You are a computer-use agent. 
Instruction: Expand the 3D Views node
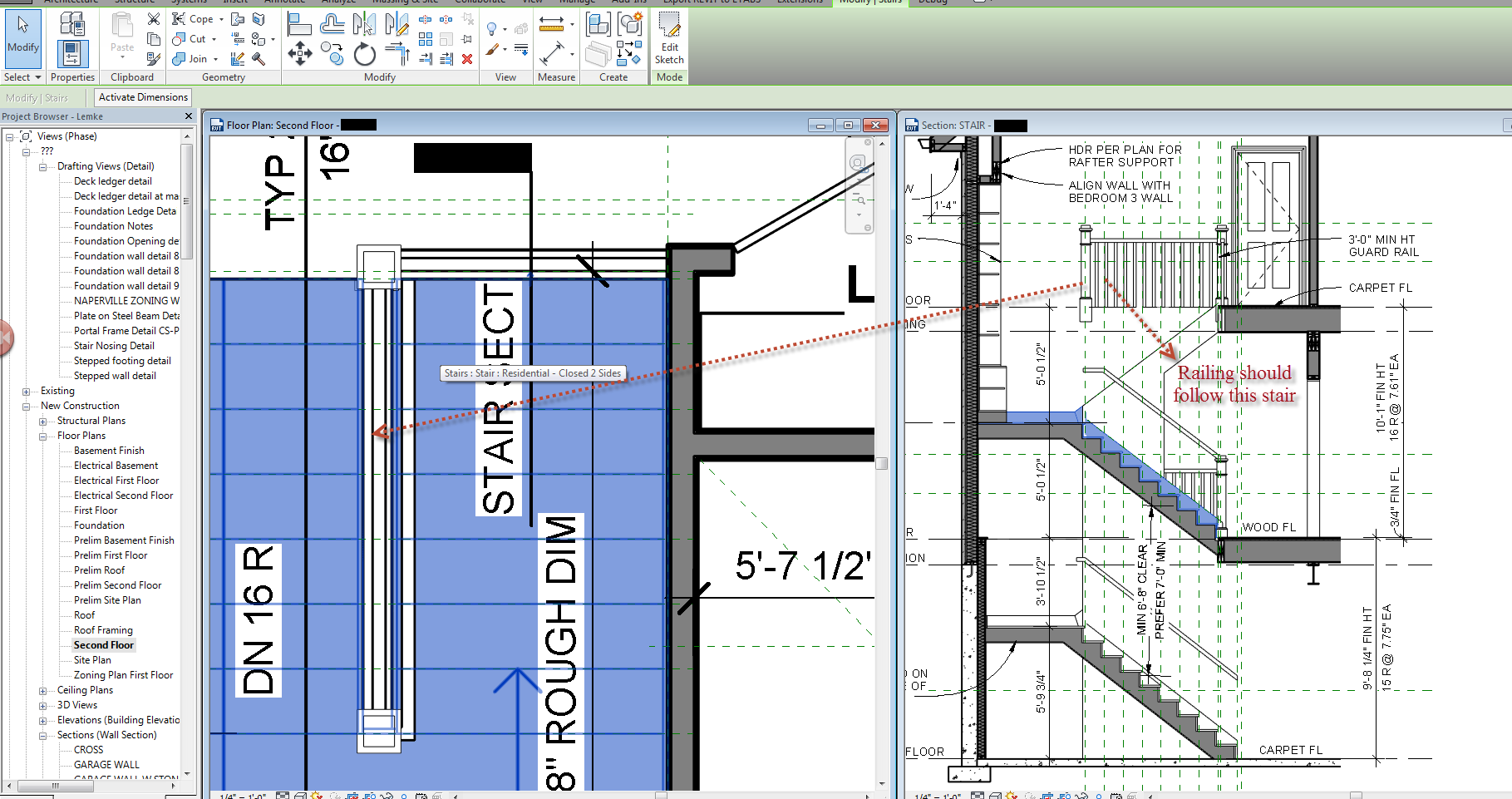[42, 705]
